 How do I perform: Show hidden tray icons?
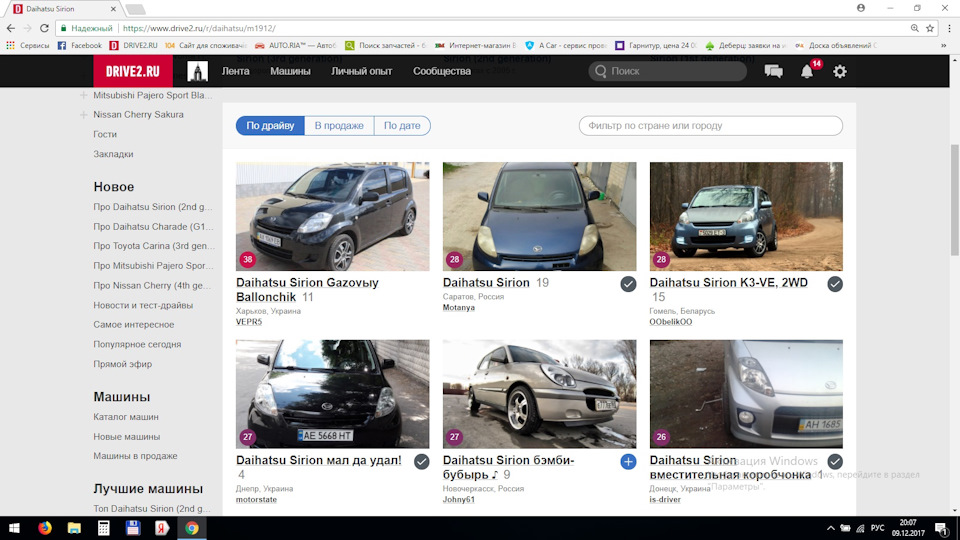830,528
